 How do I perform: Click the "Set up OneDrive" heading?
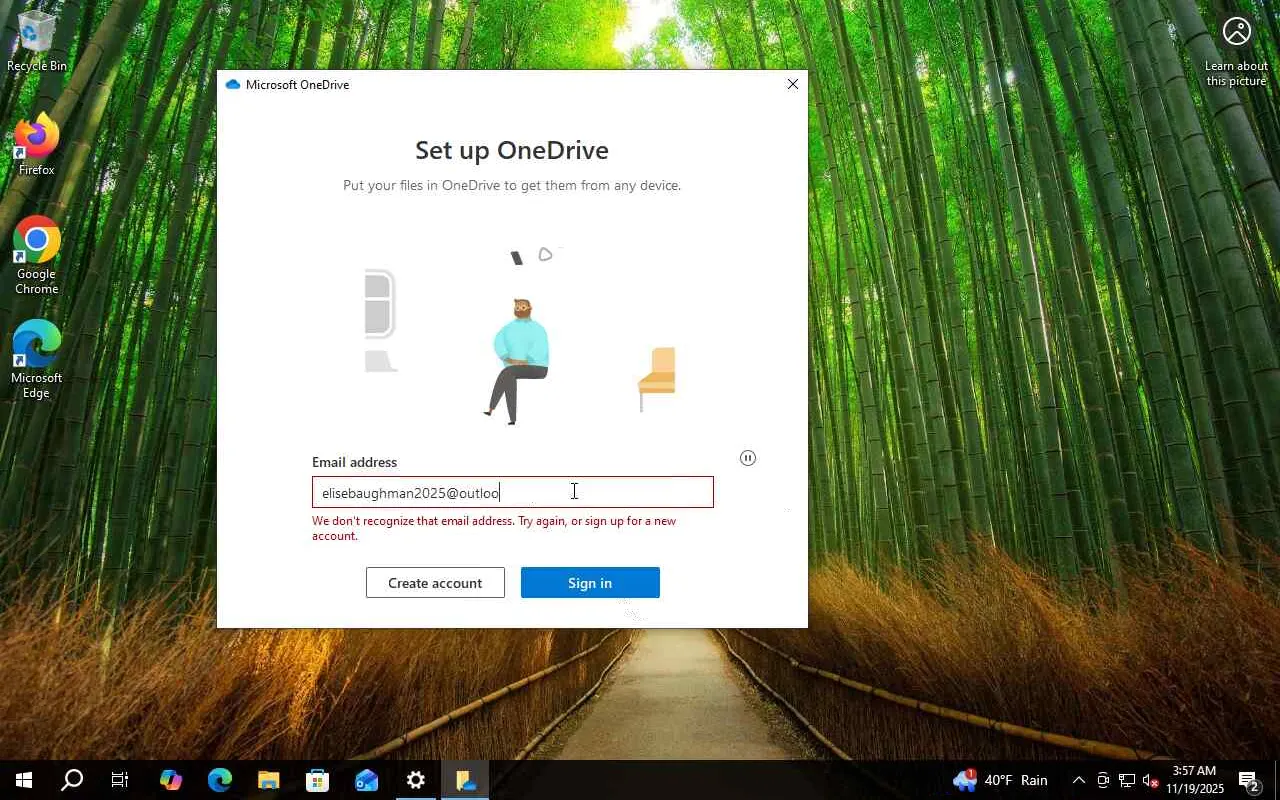pos(512,150)
